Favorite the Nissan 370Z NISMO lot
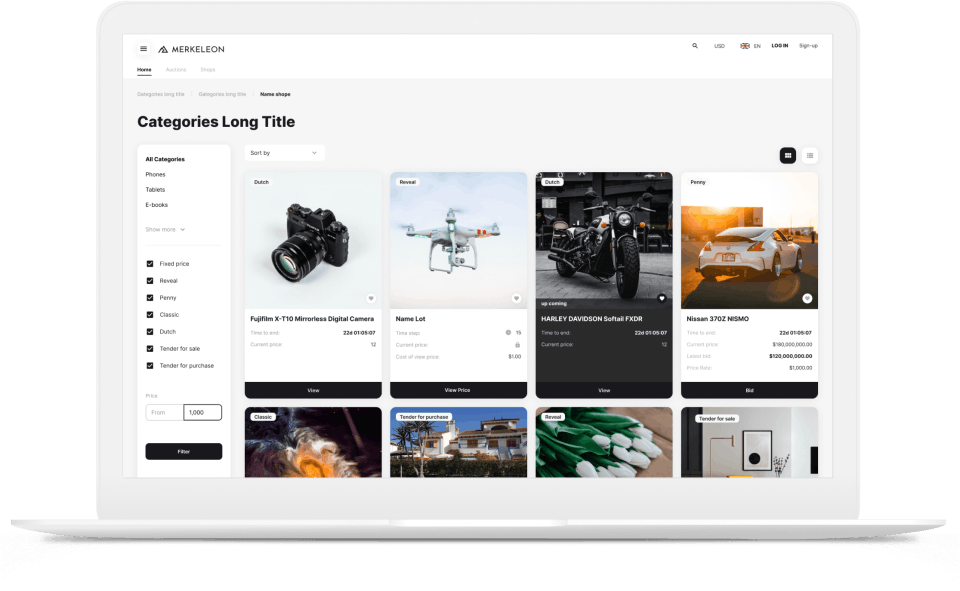Viewport: 960px width, 591px height. pos(807,298)
